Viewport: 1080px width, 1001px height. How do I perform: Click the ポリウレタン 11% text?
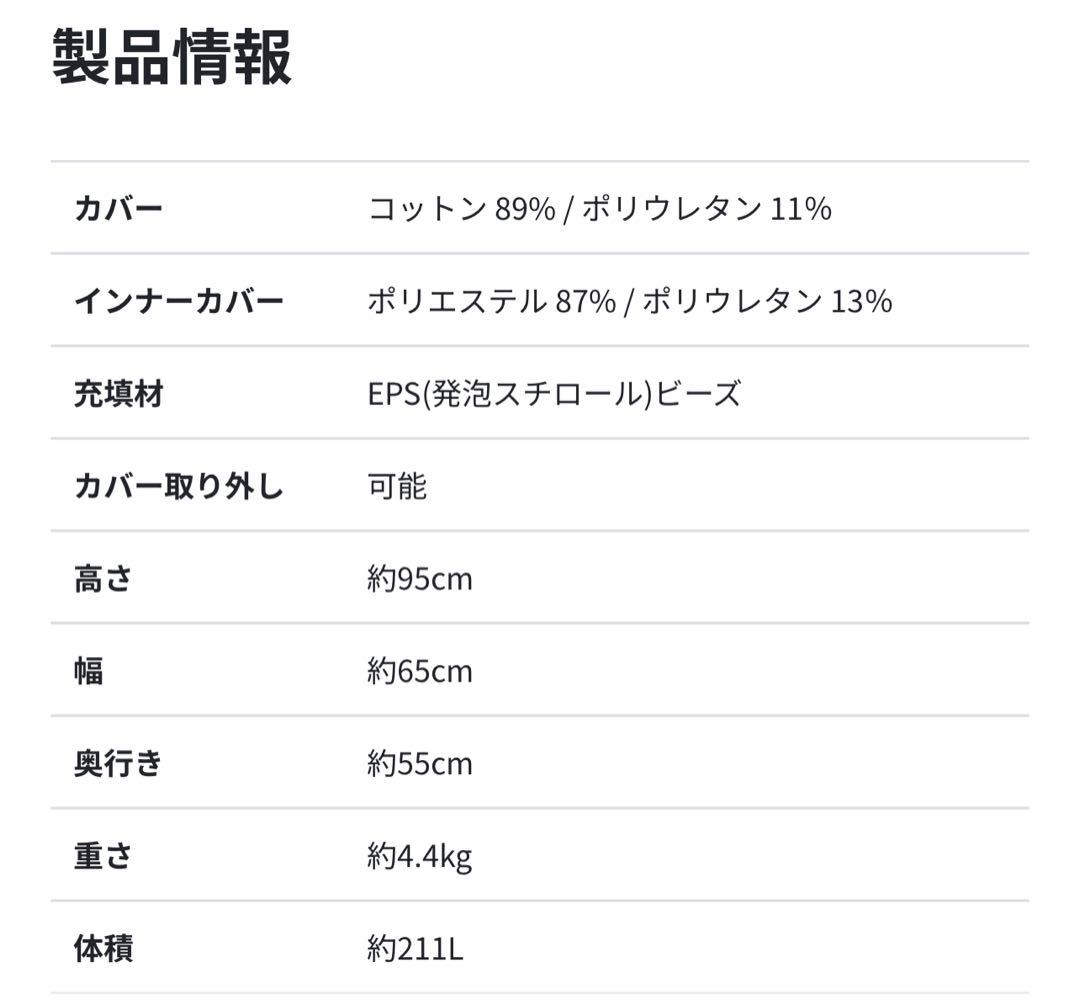[706, 209]
